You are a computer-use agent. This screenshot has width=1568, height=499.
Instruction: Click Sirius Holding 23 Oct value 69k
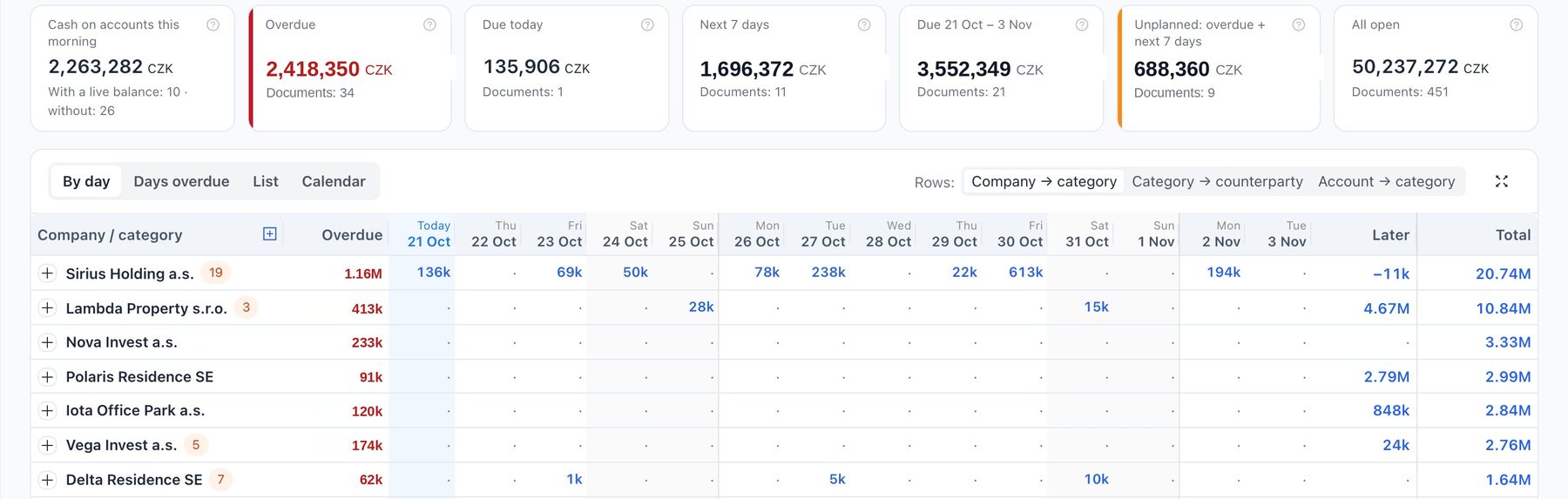570,273
